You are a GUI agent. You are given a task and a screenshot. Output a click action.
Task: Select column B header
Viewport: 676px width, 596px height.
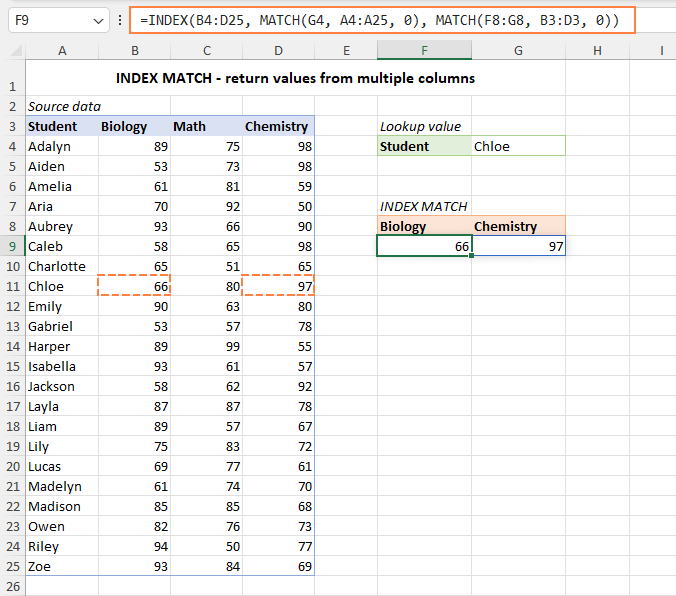pyautogui.click(x=135, y=51)
